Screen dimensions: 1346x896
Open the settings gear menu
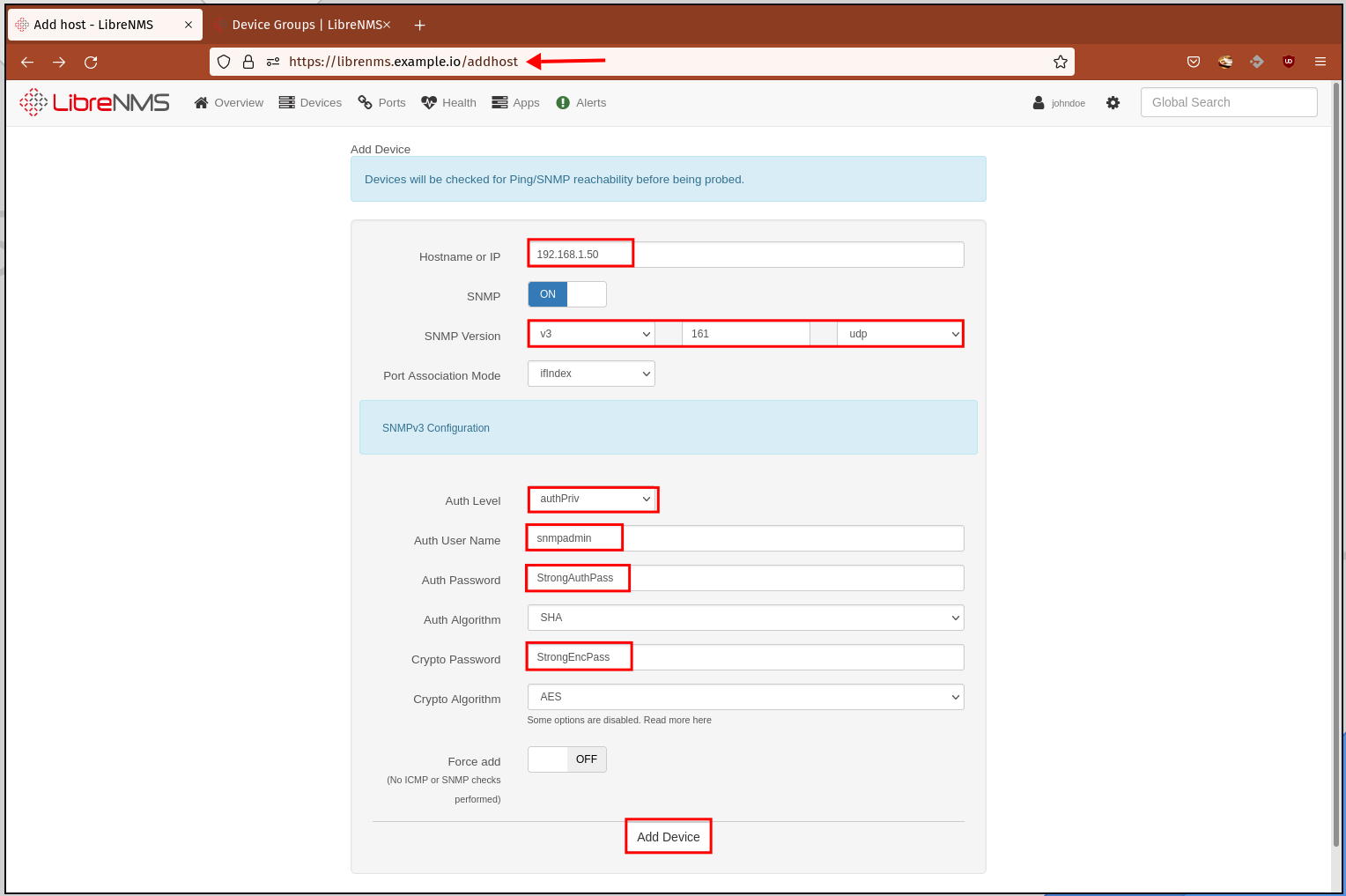(x=1113, y=103)
